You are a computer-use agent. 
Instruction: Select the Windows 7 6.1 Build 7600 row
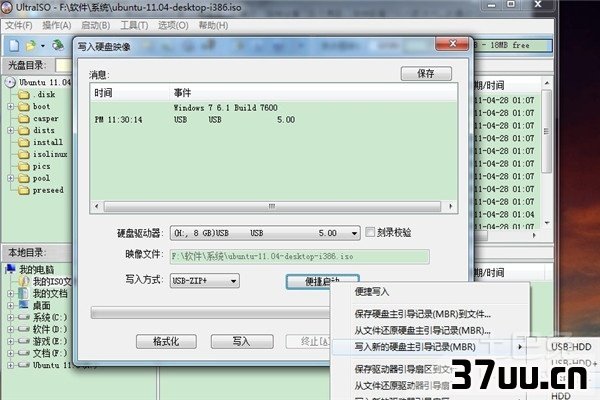[274, 108]
